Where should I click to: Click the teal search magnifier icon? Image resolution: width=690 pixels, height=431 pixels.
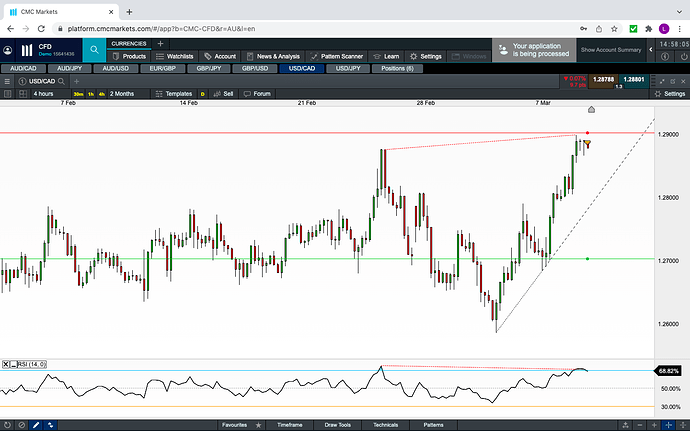(95, 49)
